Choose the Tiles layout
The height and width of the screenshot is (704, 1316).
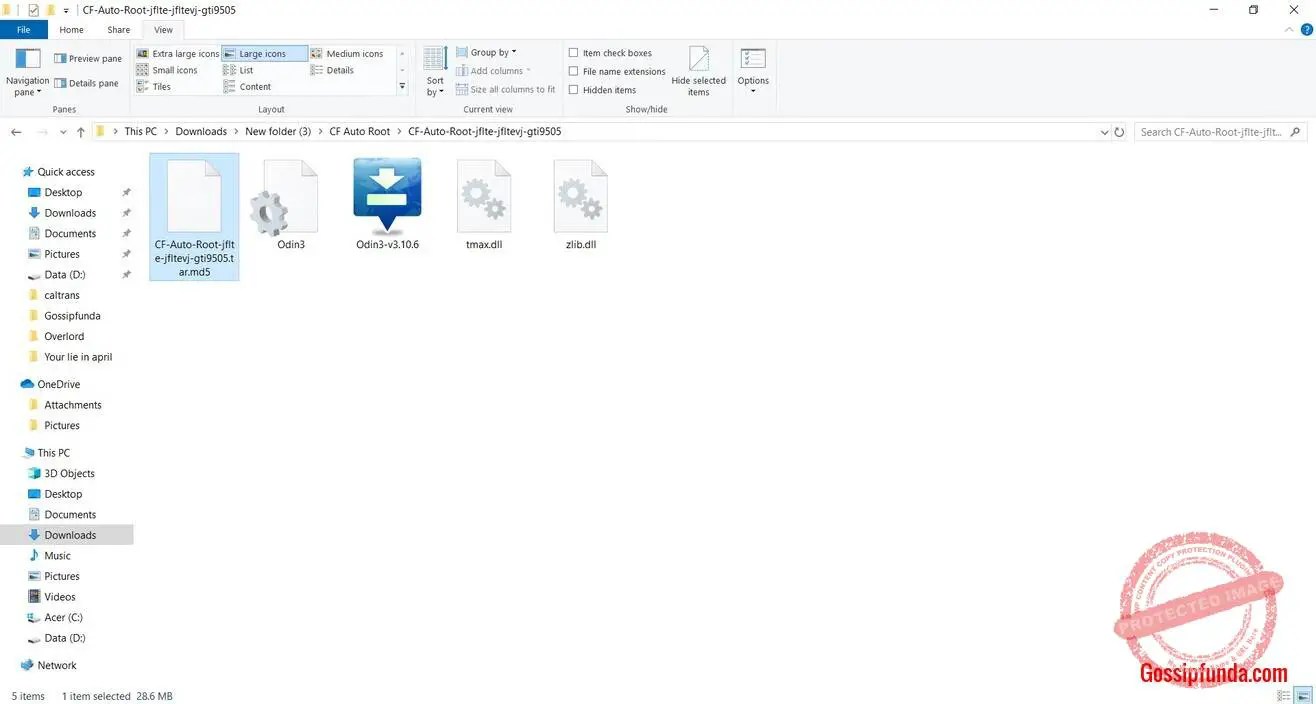(154, 86)
